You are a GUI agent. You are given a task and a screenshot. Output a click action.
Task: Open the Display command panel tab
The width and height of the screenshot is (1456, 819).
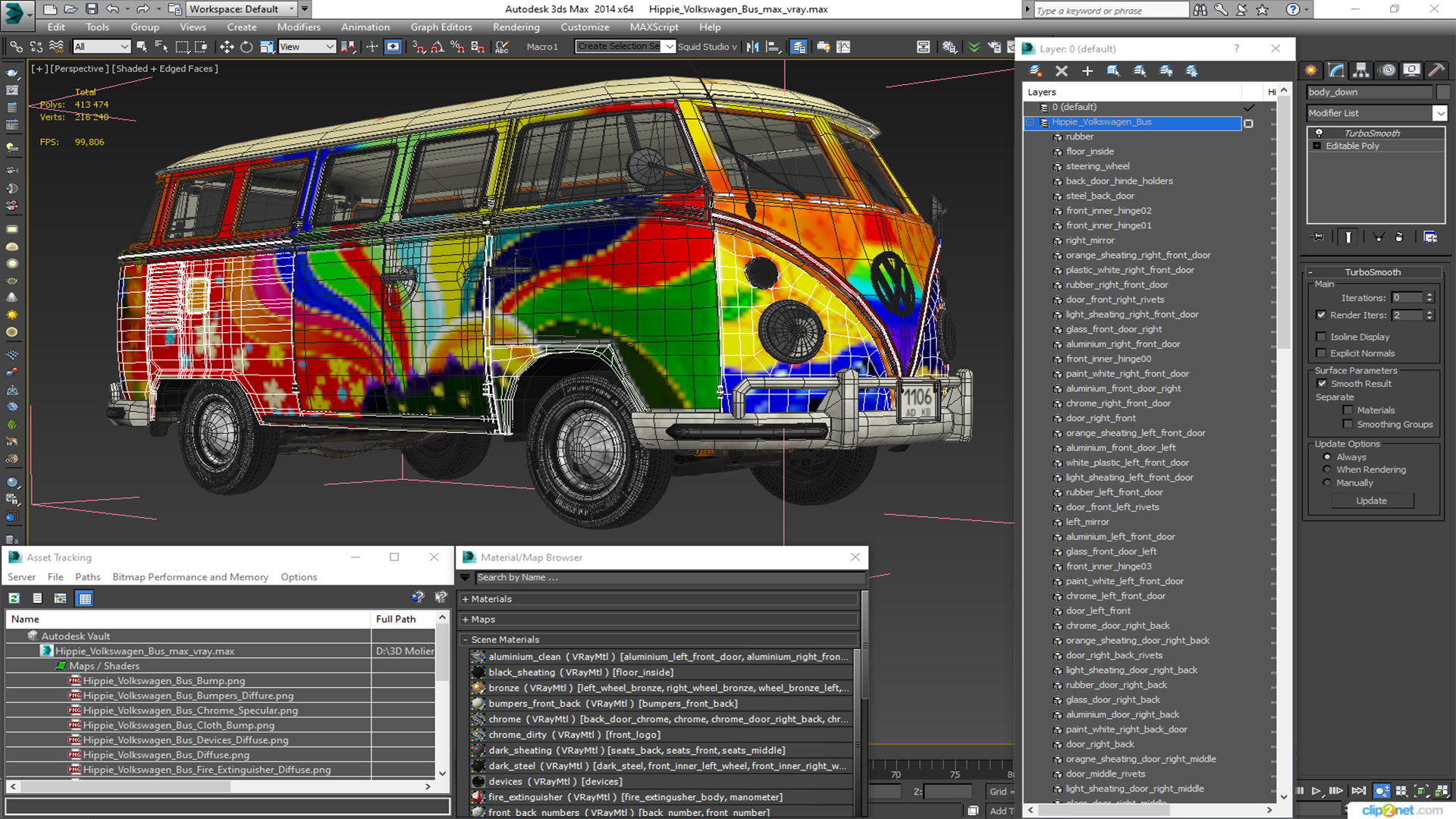coord(1411,70)
